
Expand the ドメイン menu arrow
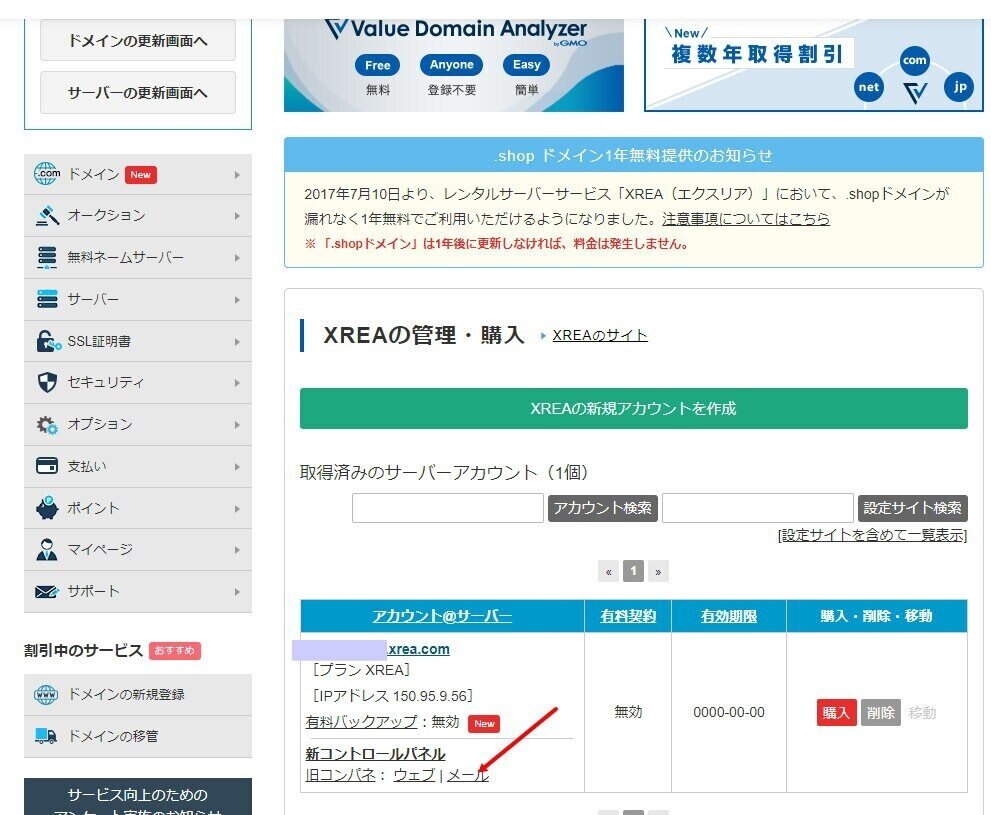point(237,174)
